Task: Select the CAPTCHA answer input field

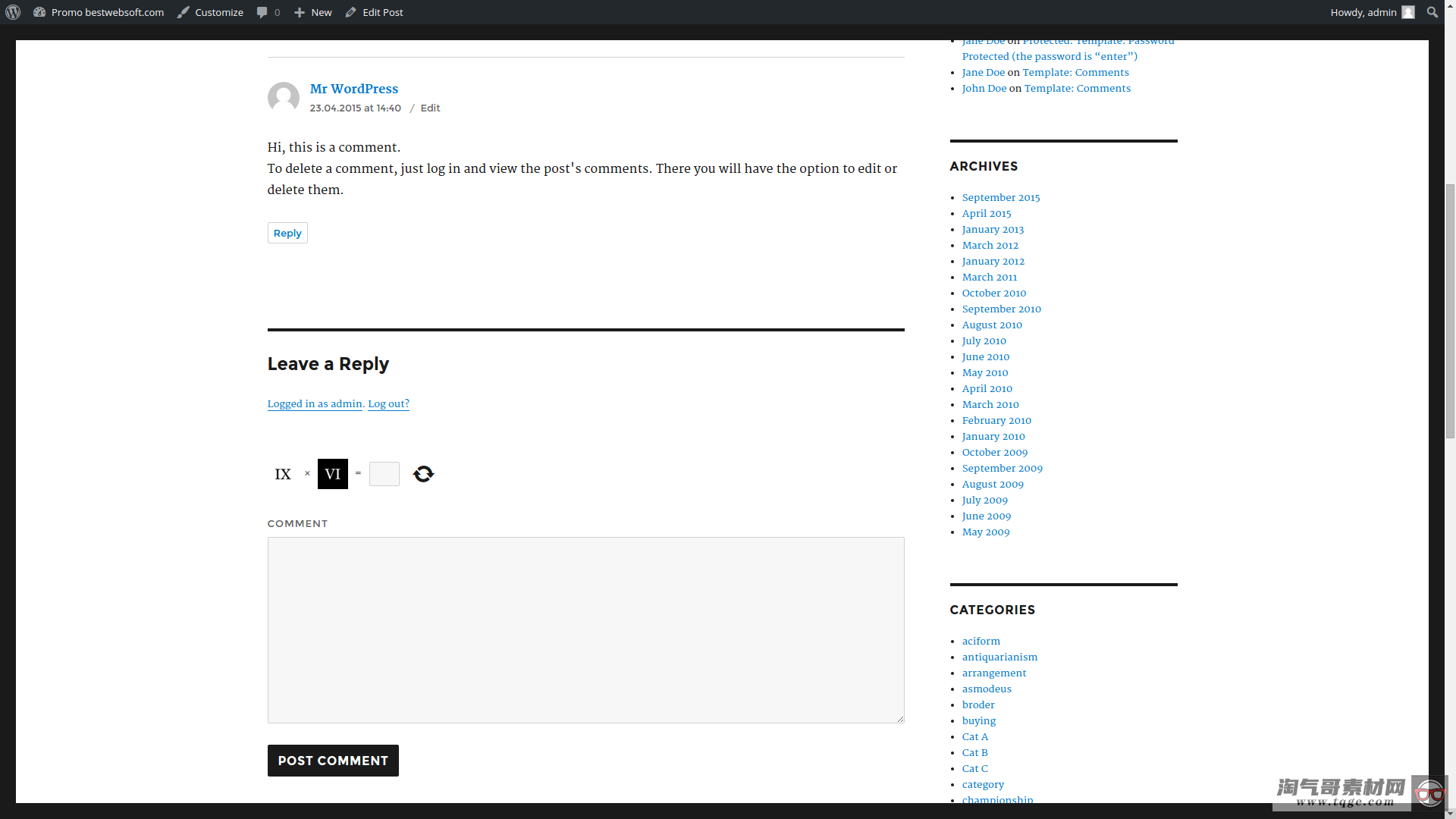Action: click(x=384, y=473)
